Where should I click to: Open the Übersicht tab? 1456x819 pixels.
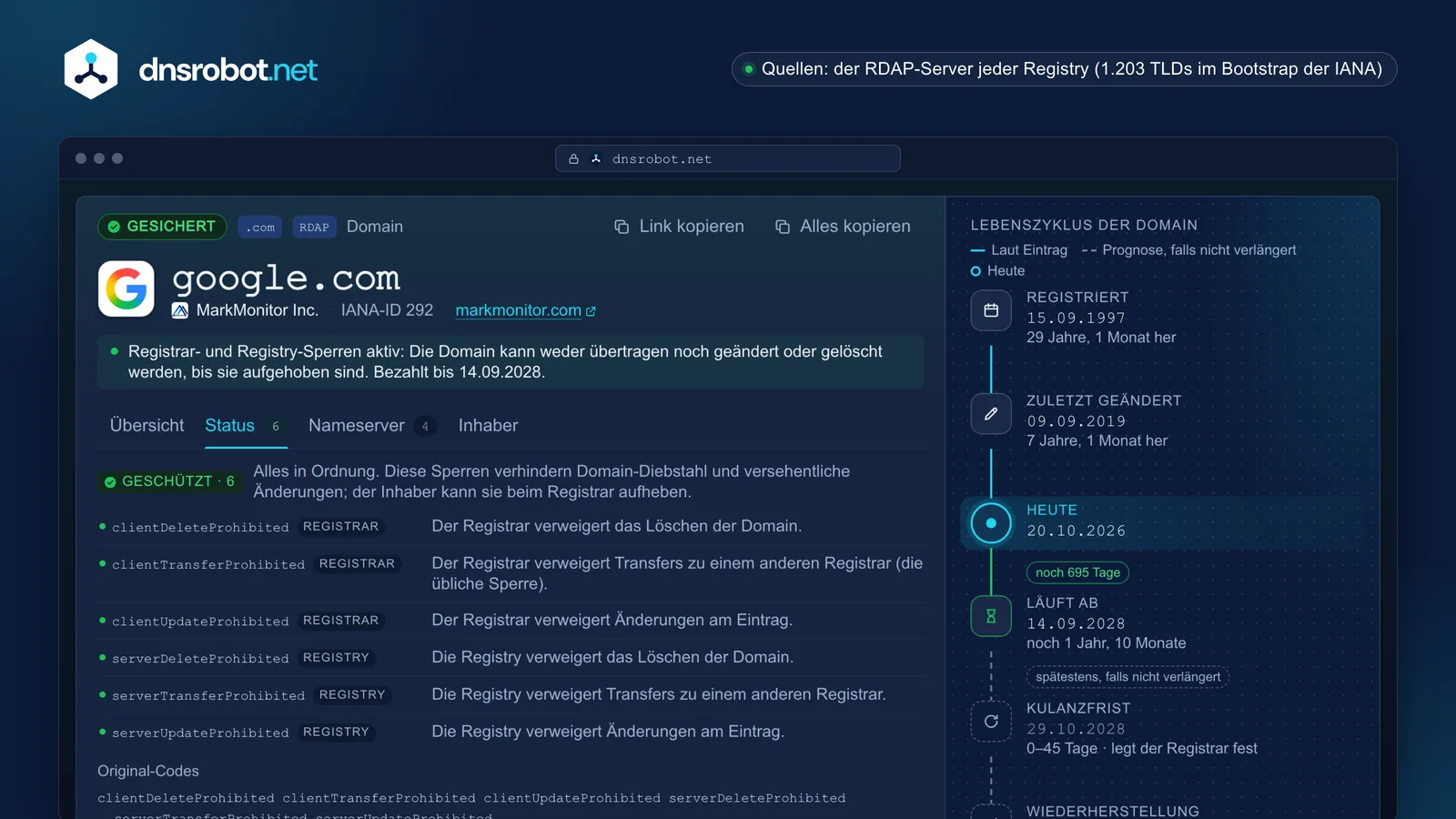click(x=147, y=425)
